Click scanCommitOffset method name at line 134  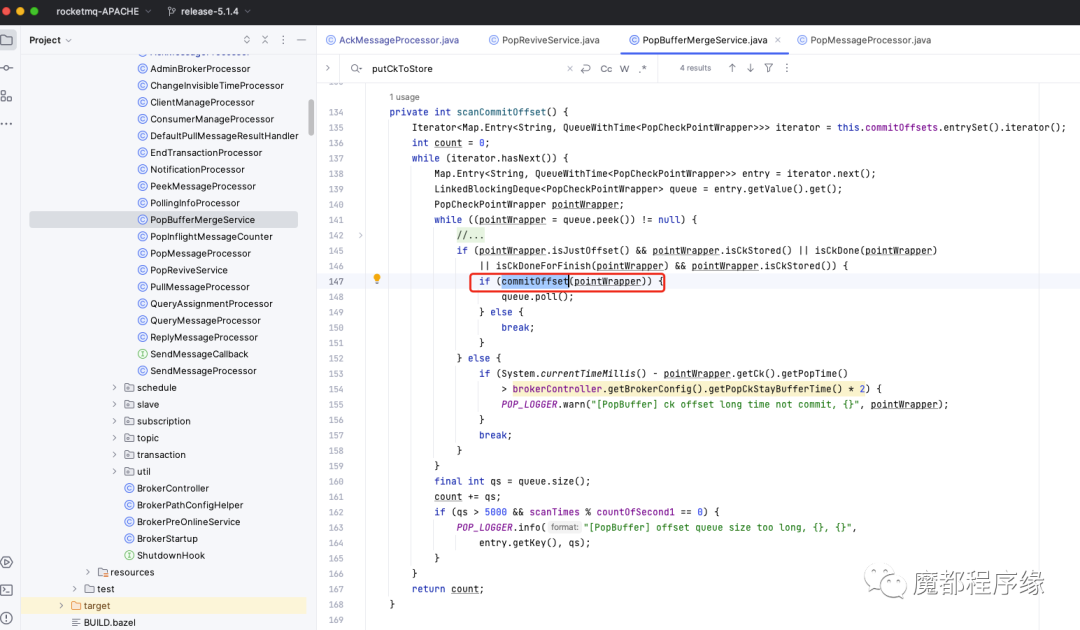pyautogui.click(x=501, y=112)
